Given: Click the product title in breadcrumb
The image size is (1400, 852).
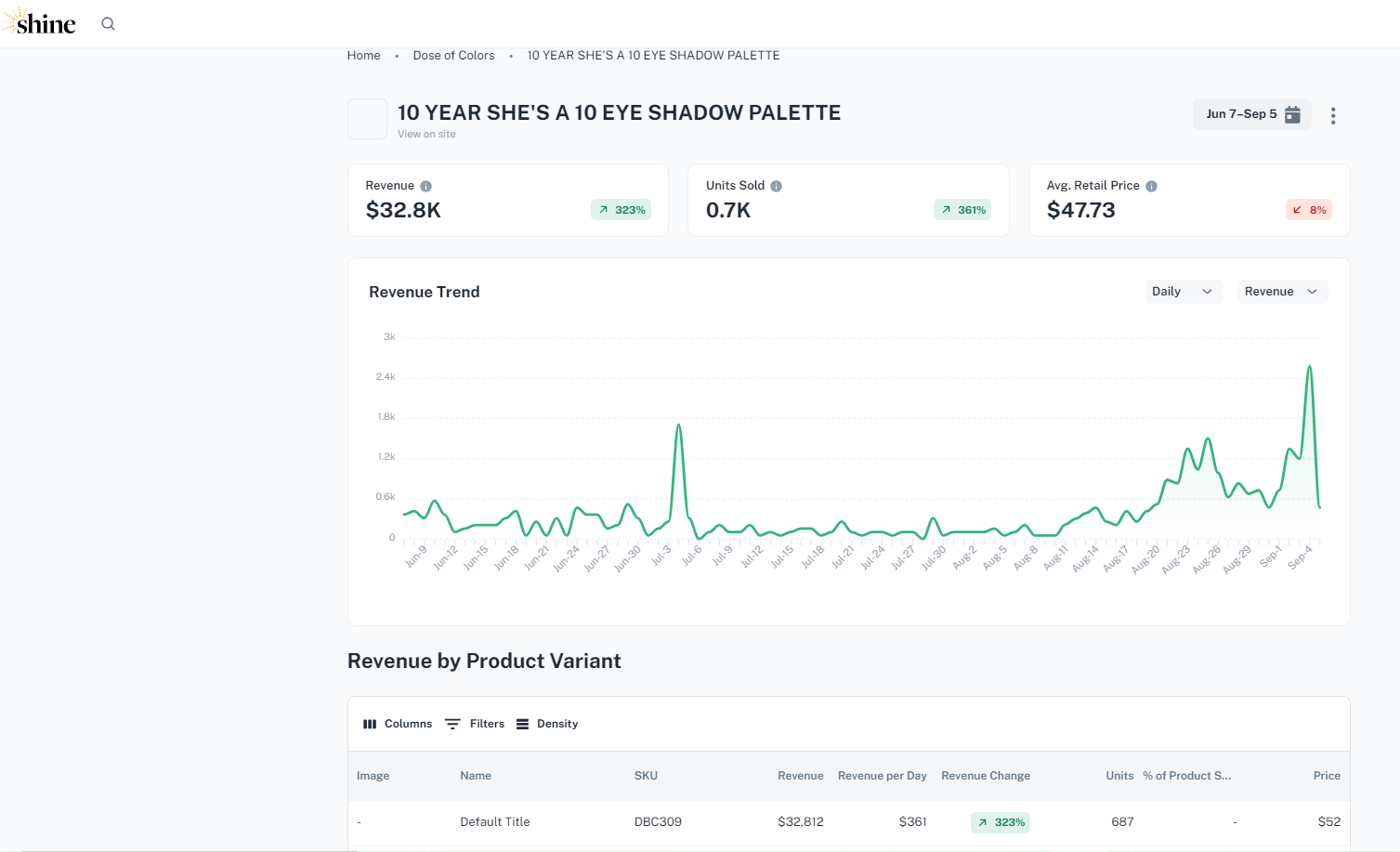Looking at the screenshot, I should pos(653,56).
